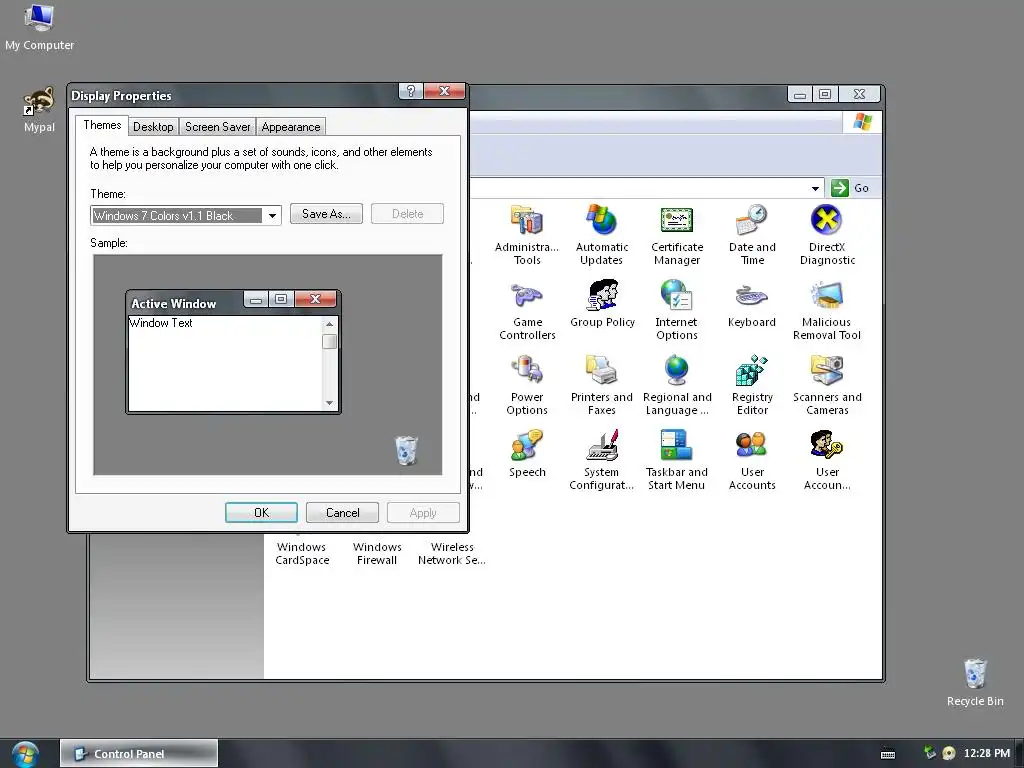
Task: Confirm with the OK button
Action: pyautogui.click(x=261, y=513)
